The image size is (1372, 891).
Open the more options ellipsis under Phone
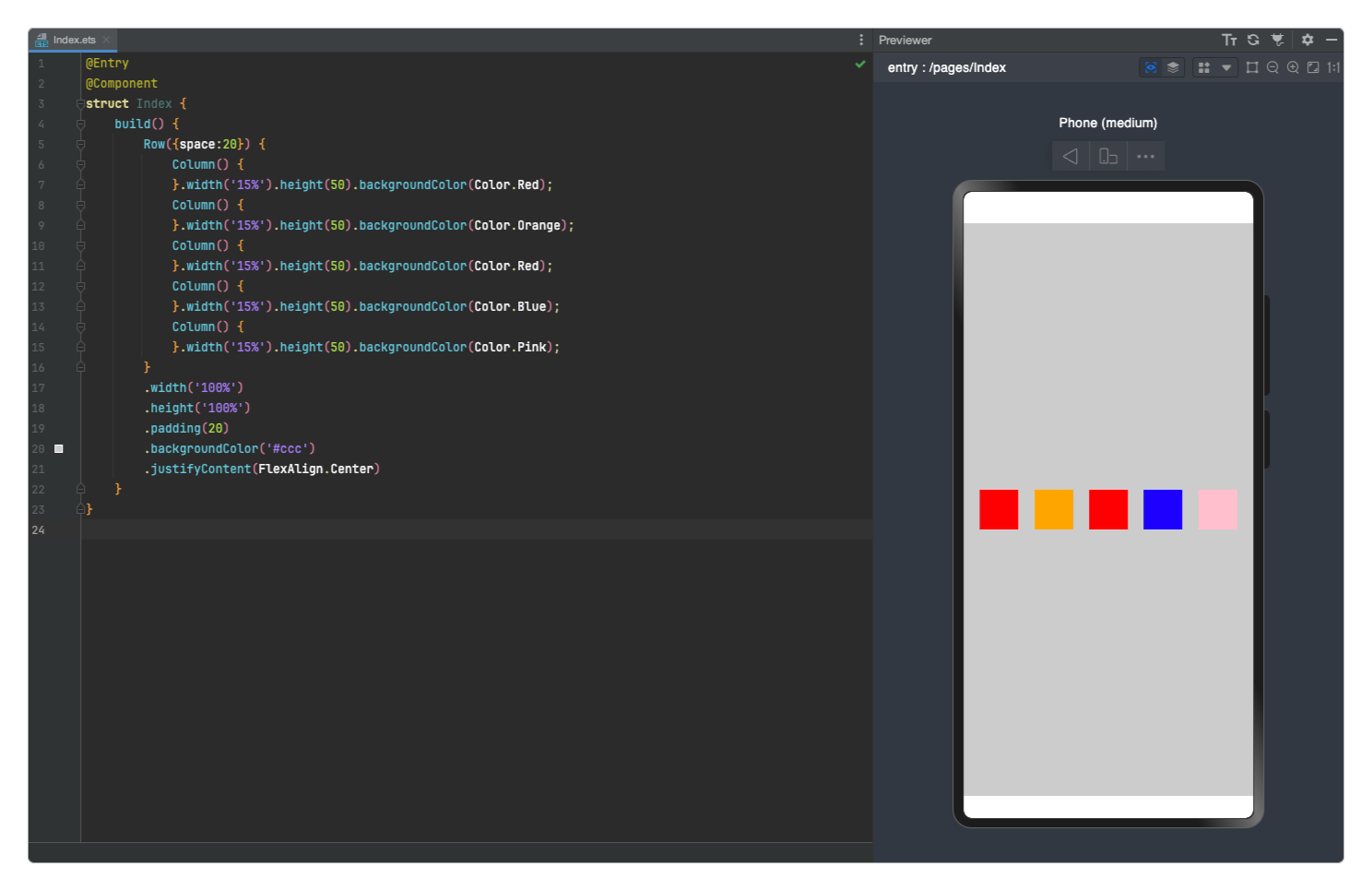1146,156
